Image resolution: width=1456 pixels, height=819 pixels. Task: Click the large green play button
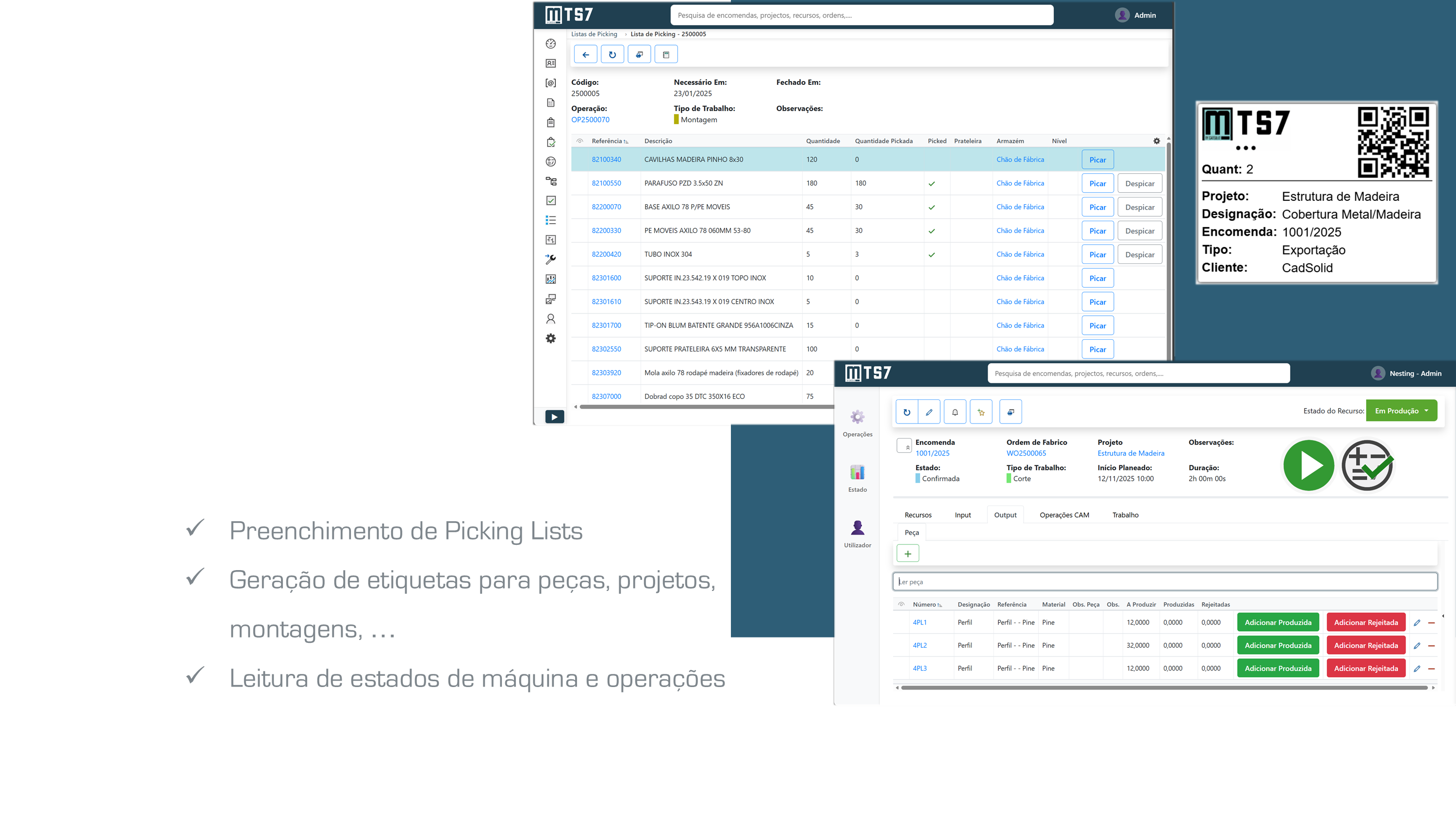click(x=1308, y=465)
